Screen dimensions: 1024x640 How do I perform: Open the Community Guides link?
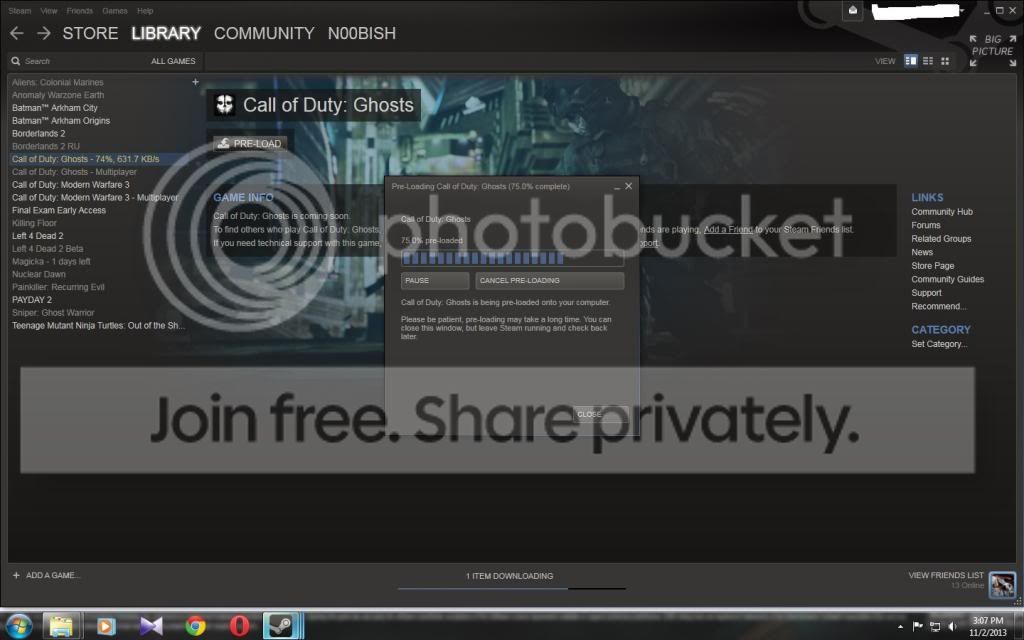point(948,279)
